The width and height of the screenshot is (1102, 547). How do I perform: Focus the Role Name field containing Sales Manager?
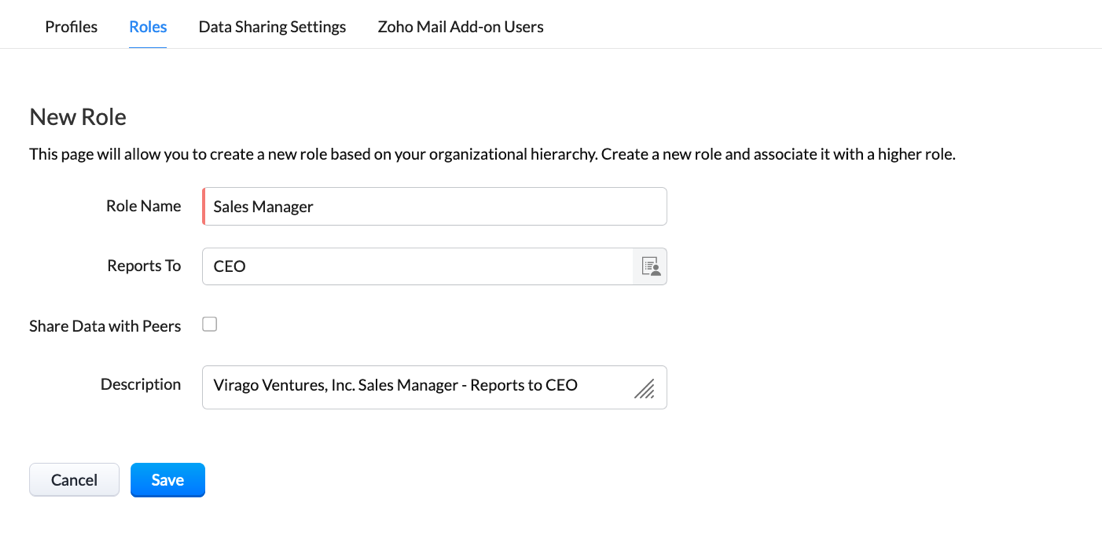[434, 207]
